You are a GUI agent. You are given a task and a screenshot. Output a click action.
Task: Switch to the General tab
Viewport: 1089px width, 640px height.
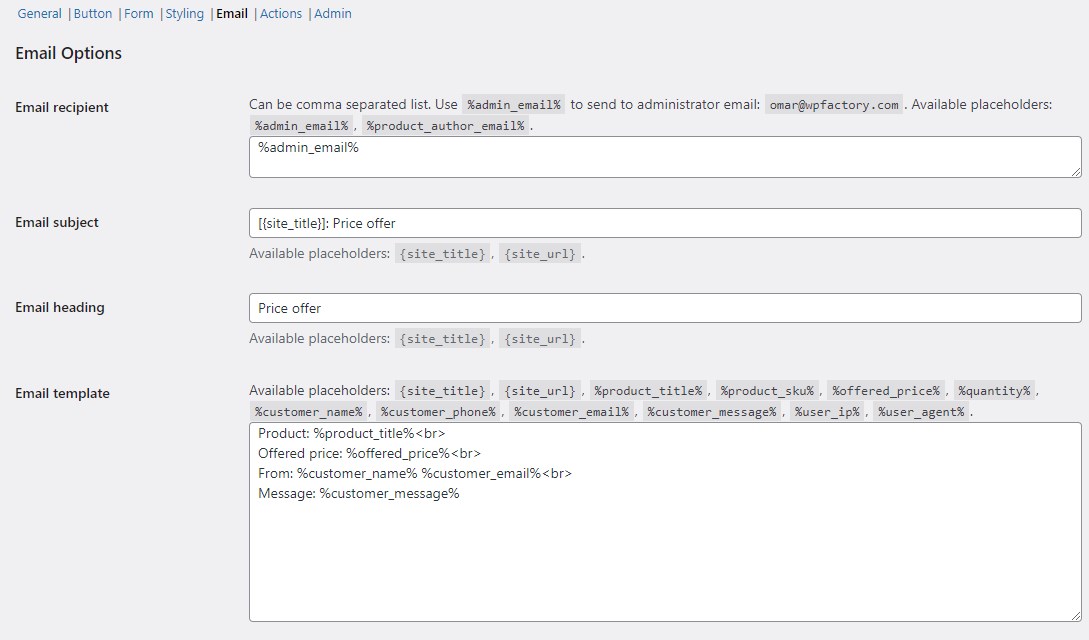(39, 13)
